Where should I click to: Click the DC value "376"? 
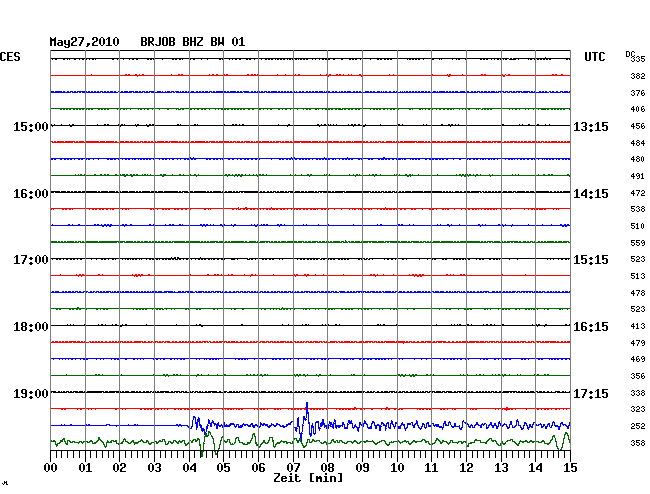click(x=638, y=93)
